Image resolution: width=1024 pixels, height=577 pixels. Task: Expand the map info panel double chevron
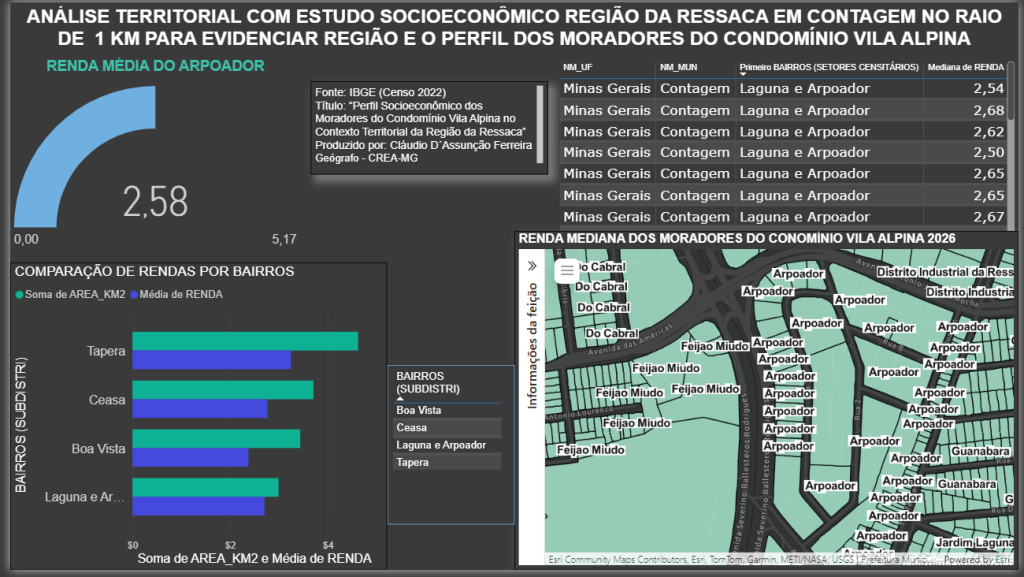tap(532, 267)
